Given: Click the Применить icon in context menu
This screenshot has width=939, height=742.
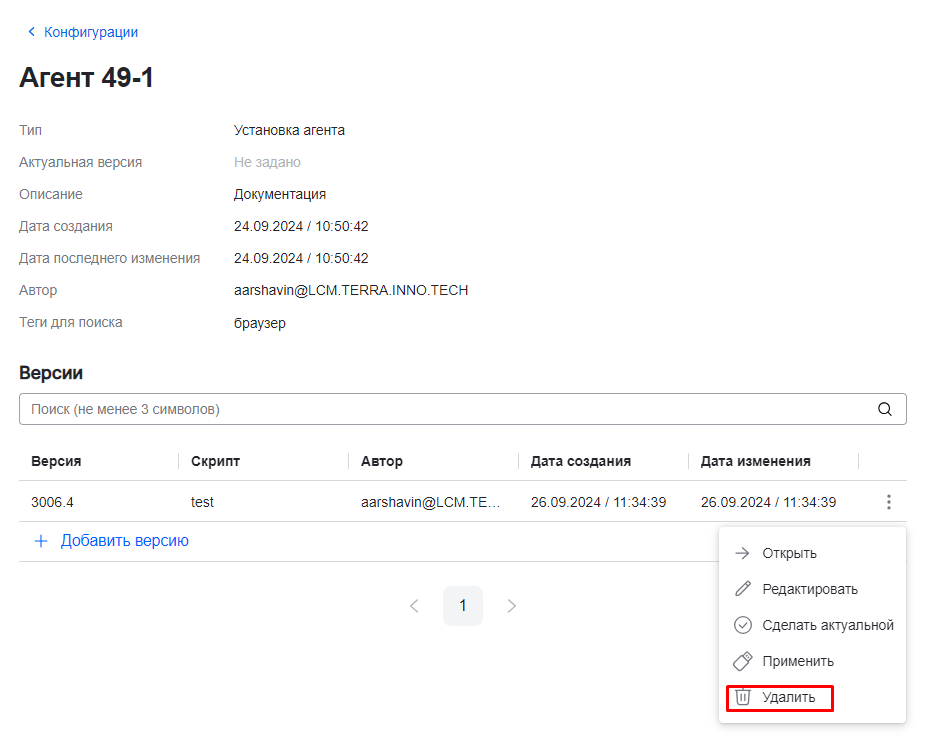Looking at the screenshot, I should 742,661.
